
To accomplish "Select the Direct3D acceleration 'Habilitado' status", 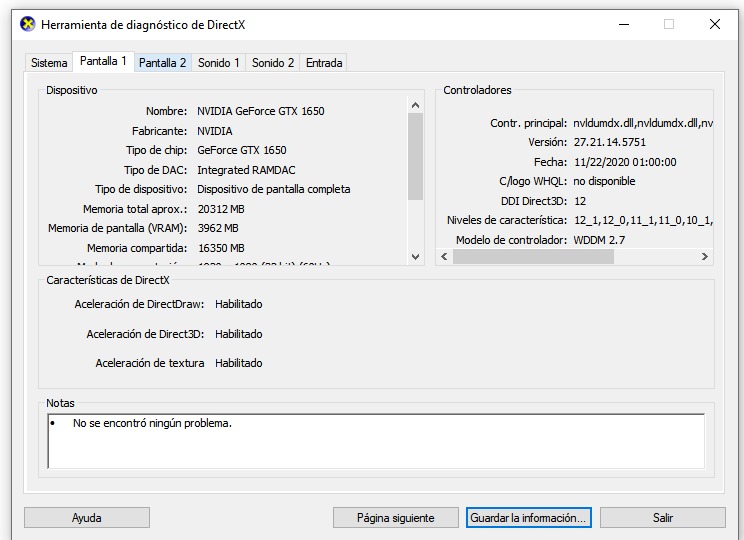I will click(x=239, y=334).
